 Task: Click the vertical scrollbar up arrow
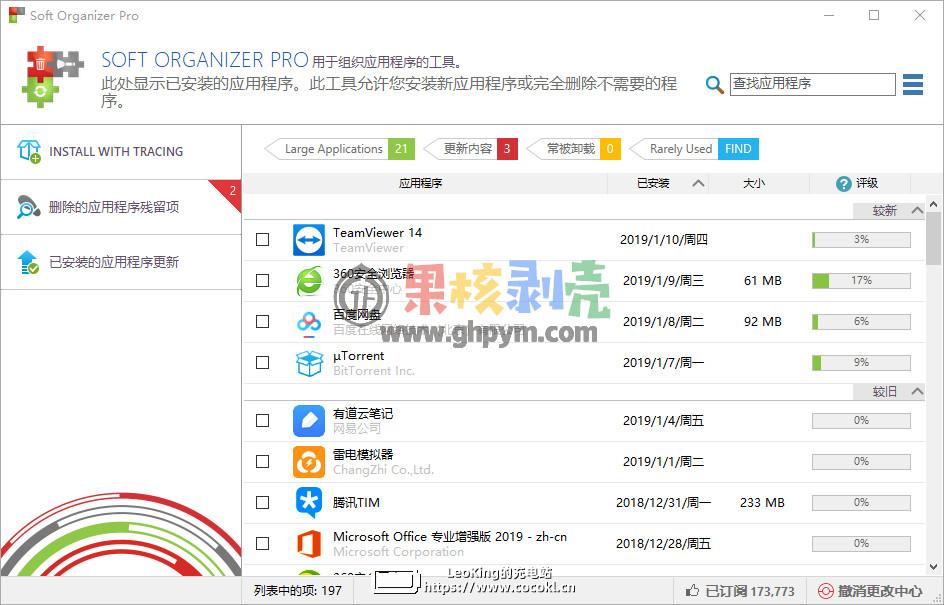(x=934, y=205)
